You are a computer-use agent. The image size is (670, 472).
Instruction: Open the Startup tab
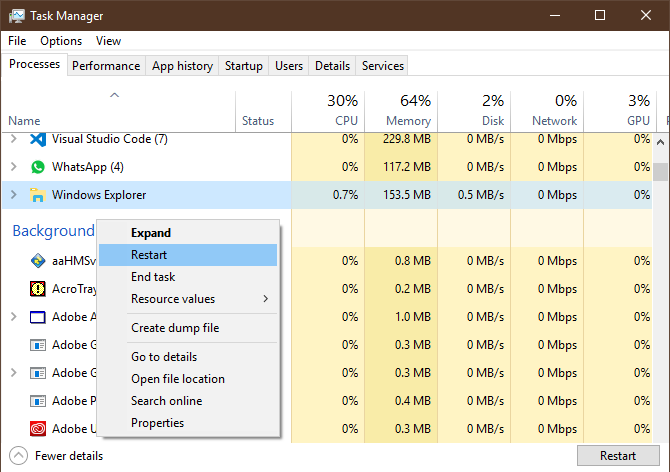[244, 66]
